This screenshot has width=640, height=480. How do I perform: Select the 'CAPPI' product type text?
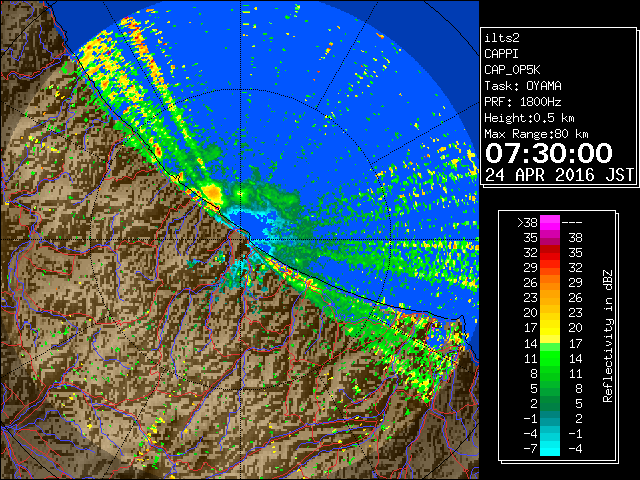pyautogui.click(x=501, y=54)
